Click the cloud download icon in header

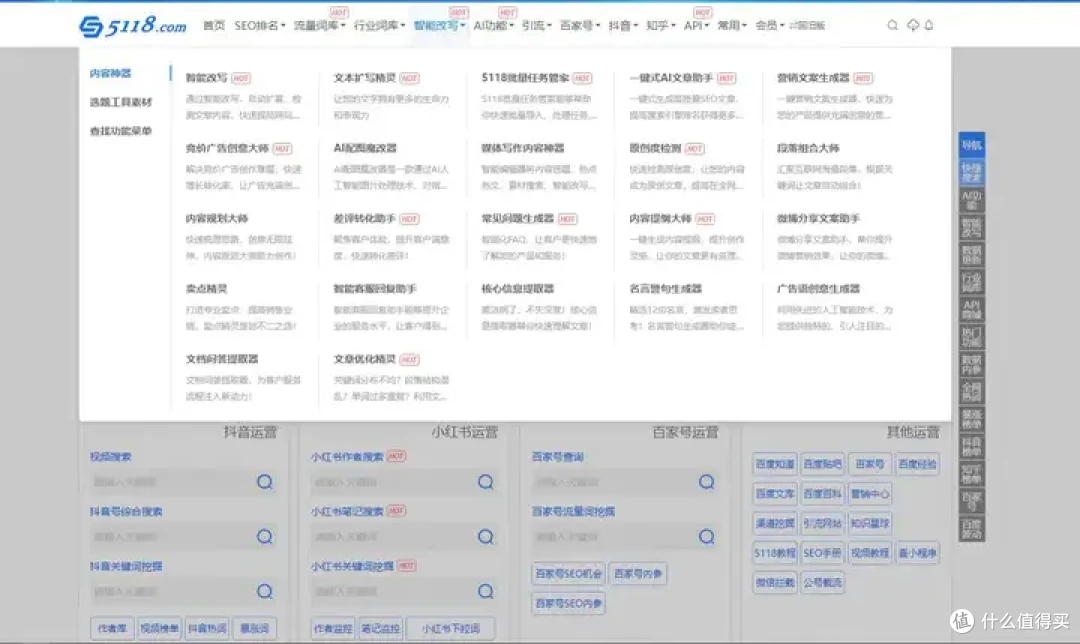pyautogui.click(x=913, y=25)
